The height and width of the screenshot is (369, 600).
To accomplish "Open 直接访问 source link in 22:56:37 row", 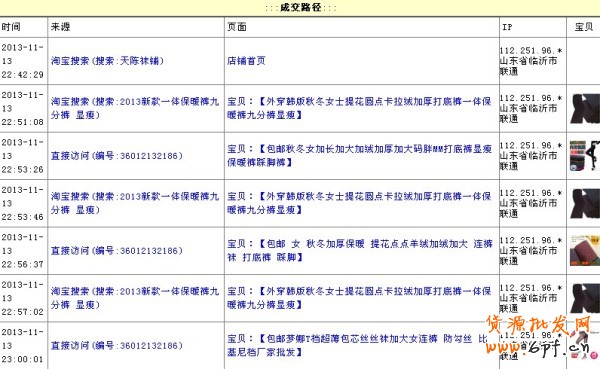I will pos(117,251).
